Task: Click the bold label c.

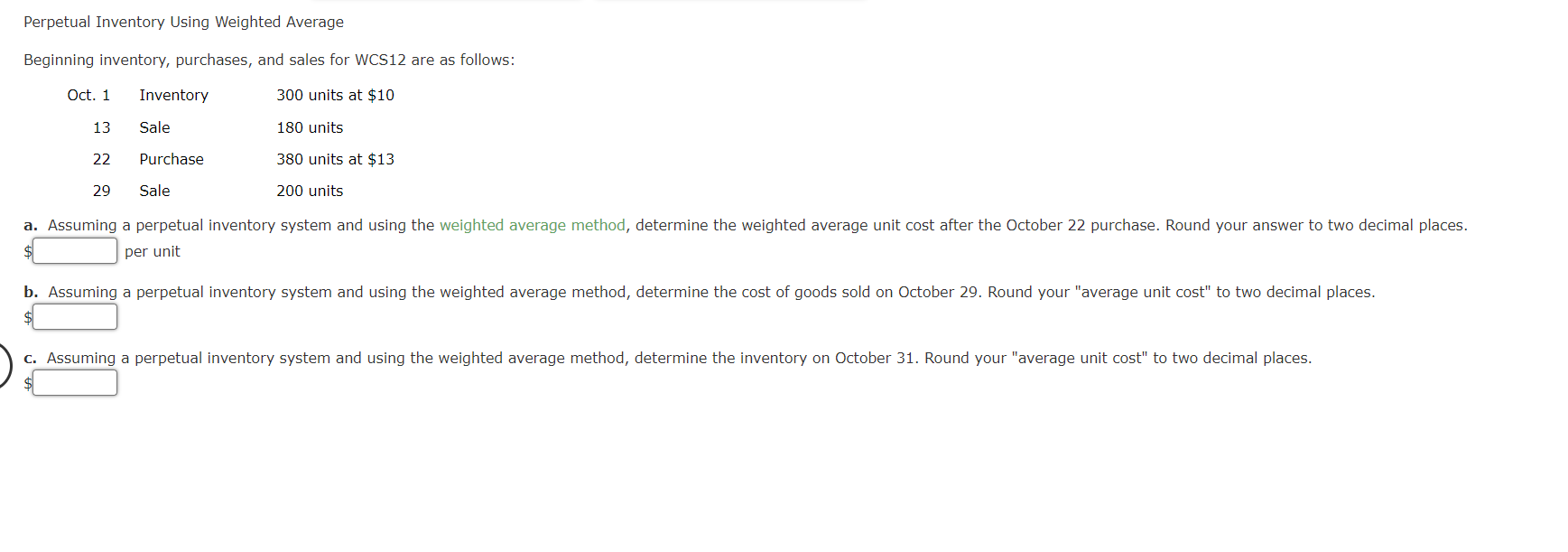Action: (x=30, y=358)
